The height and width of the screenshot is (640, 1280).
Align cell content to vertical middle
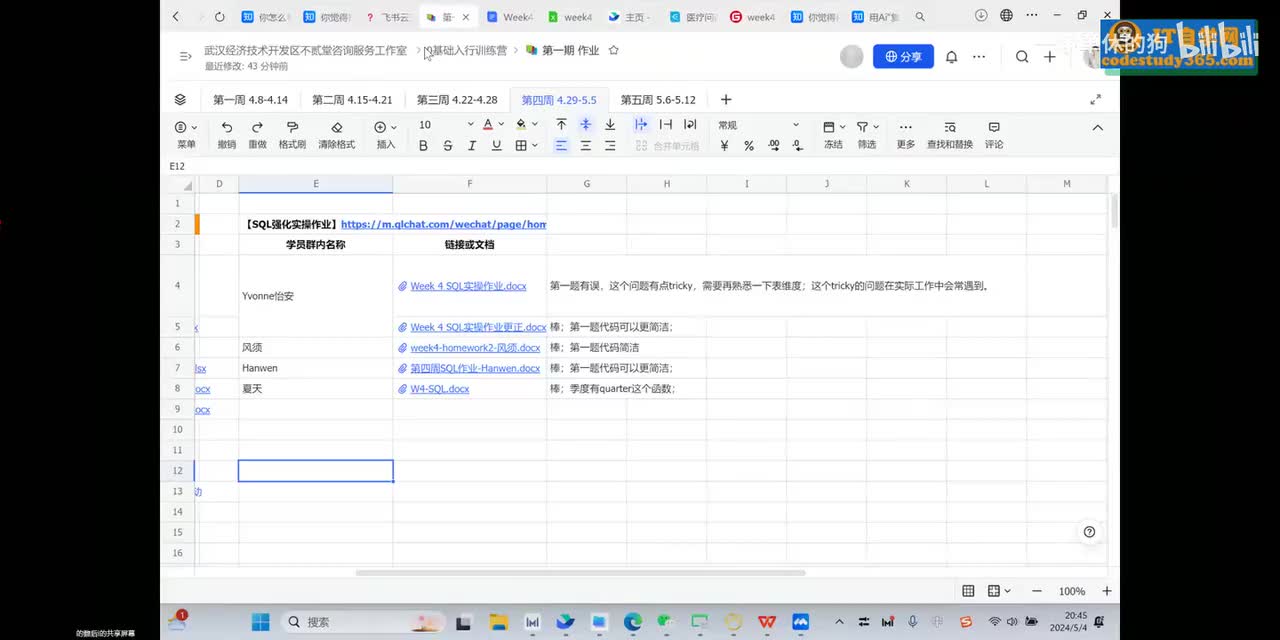click(x=586, y=125)
